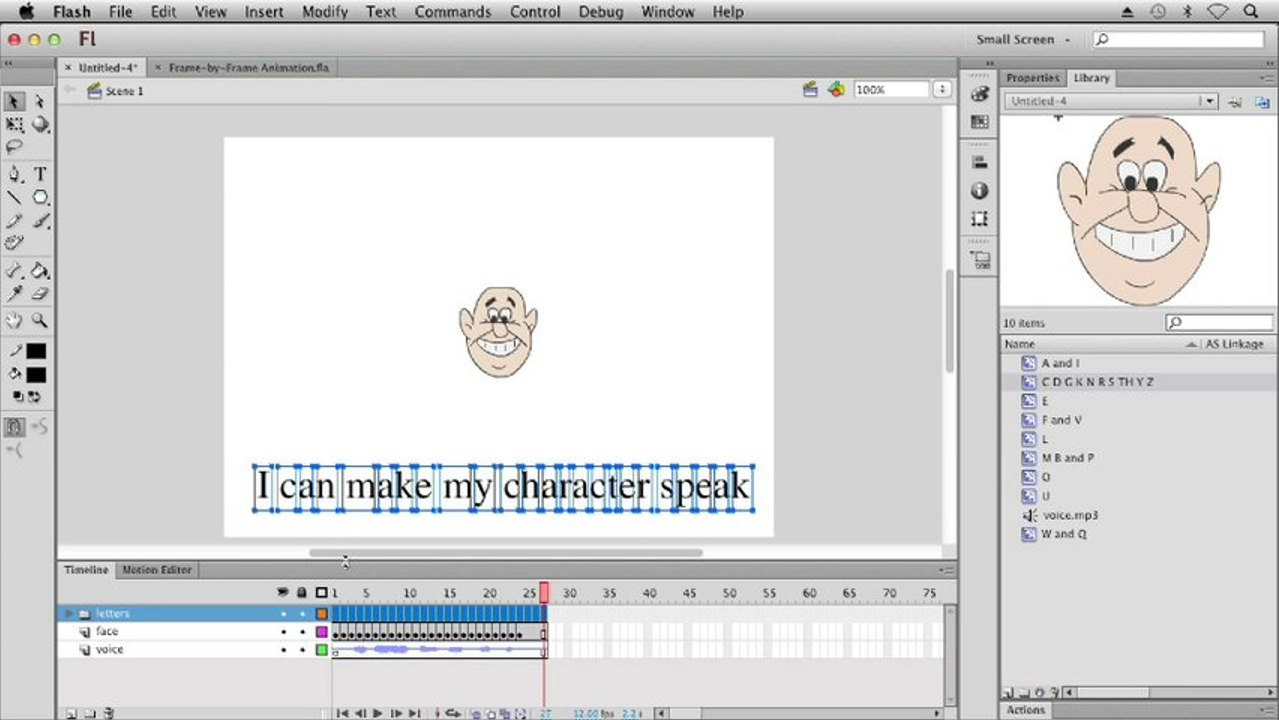The image size is (1279, 720).
Task: Open the Insert menu
Action: click(x=264, y=12)
